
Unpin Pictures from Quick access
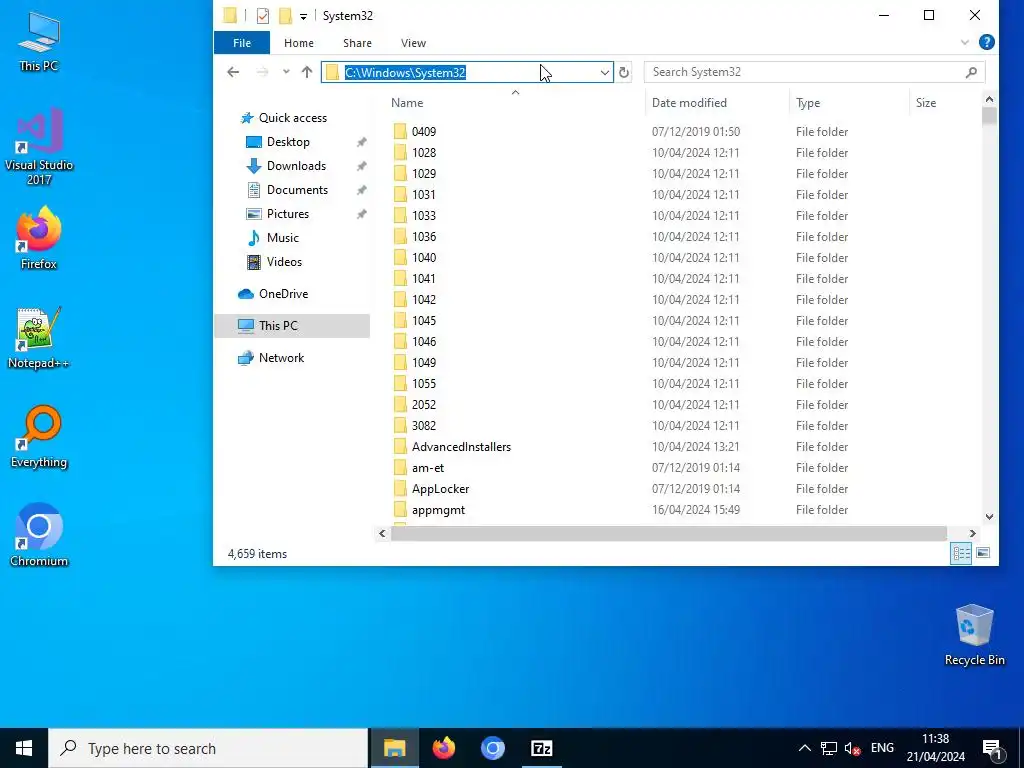pyautogui.click(x=361, y=214)
